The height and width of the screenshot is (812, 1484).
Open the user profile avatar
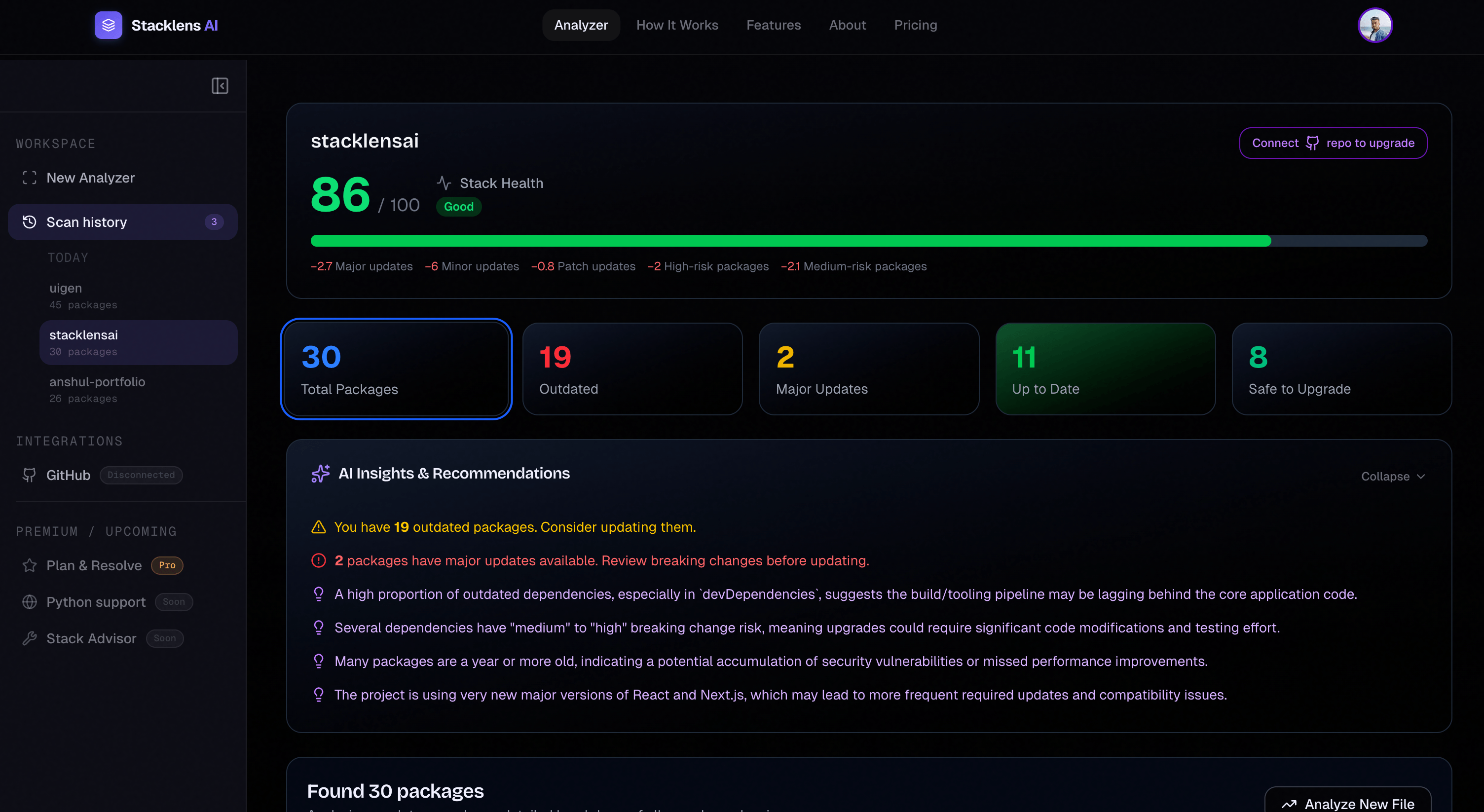(x=1374, y=25)
